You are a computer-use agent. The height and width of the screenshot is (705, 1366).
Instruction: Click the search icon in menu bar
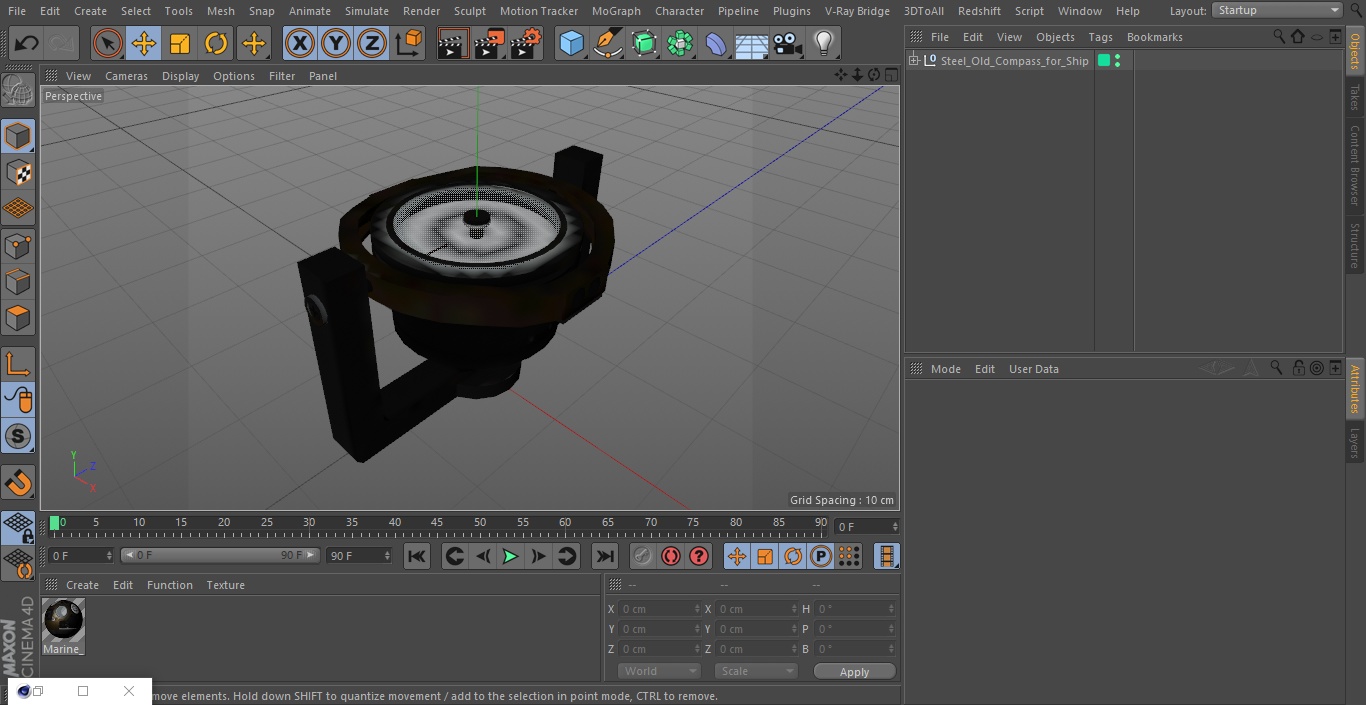click(1355, 11)
